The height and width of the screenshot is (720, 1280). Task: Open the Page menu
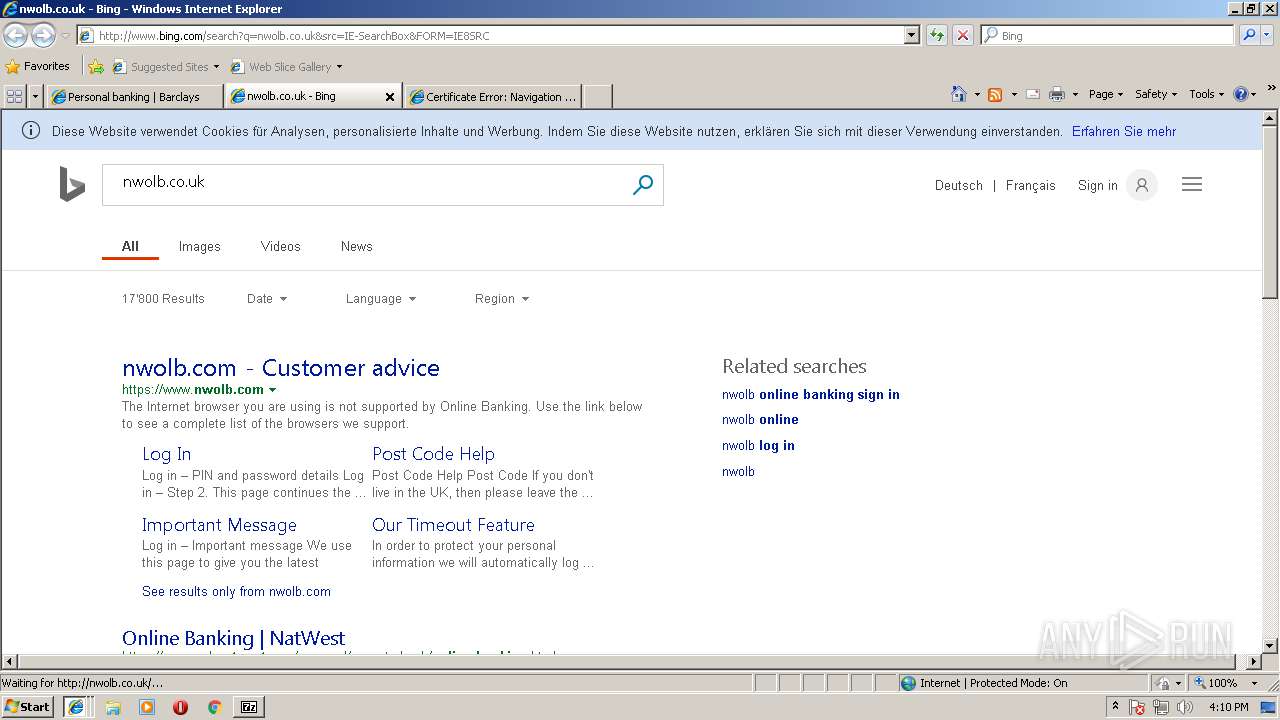point(1105,94)
